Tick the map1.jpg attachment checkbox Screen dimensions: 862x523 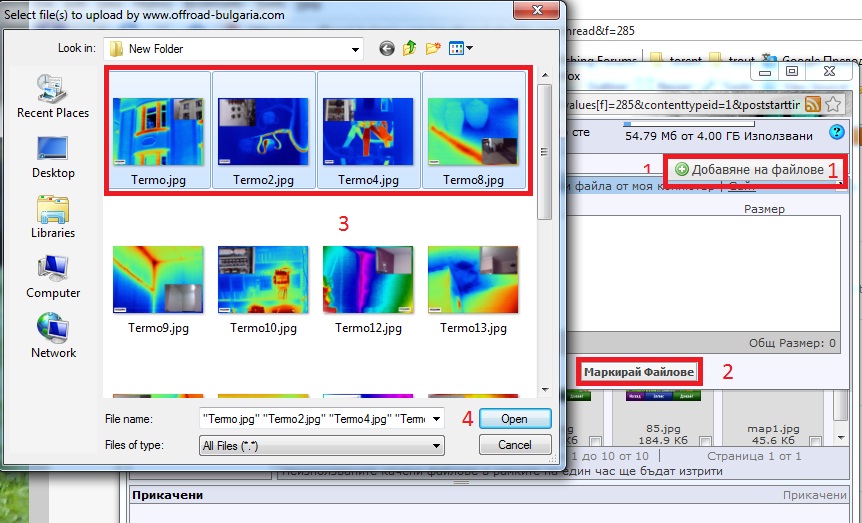tap(816, 441)
